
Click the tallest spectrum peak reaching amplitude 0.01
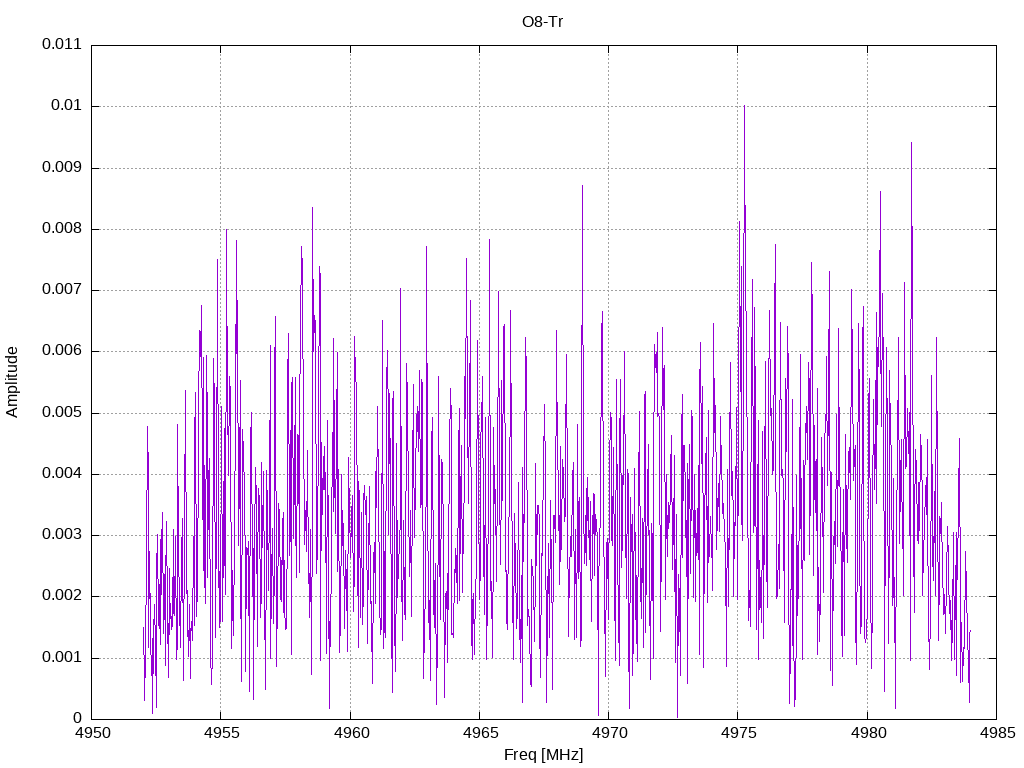click(744, 107)
